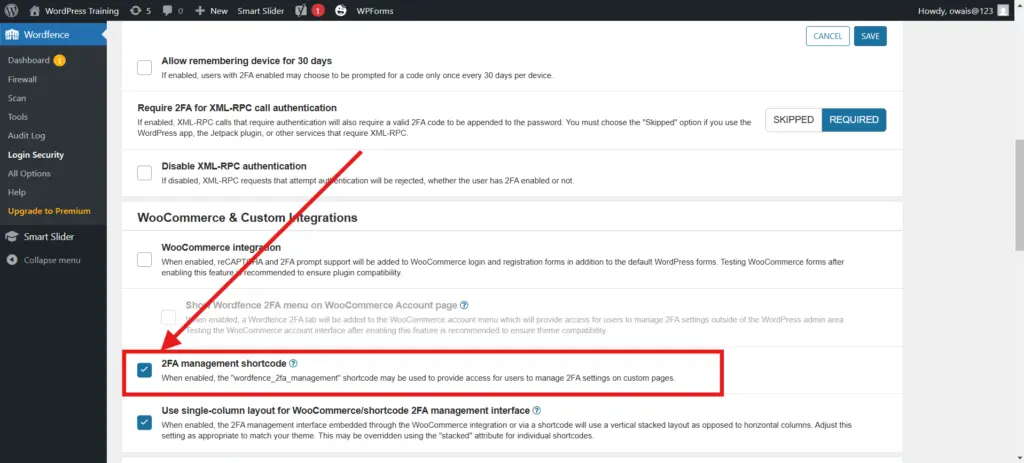
Task: Click the Wordfence top-level menu heading
Action: [x=46, y=35]
